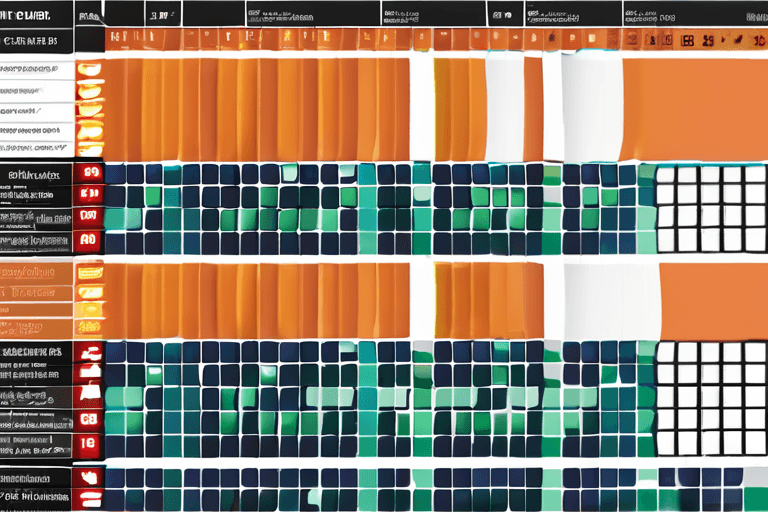Click the "29" icon in the orange header strip

point(709,42)
